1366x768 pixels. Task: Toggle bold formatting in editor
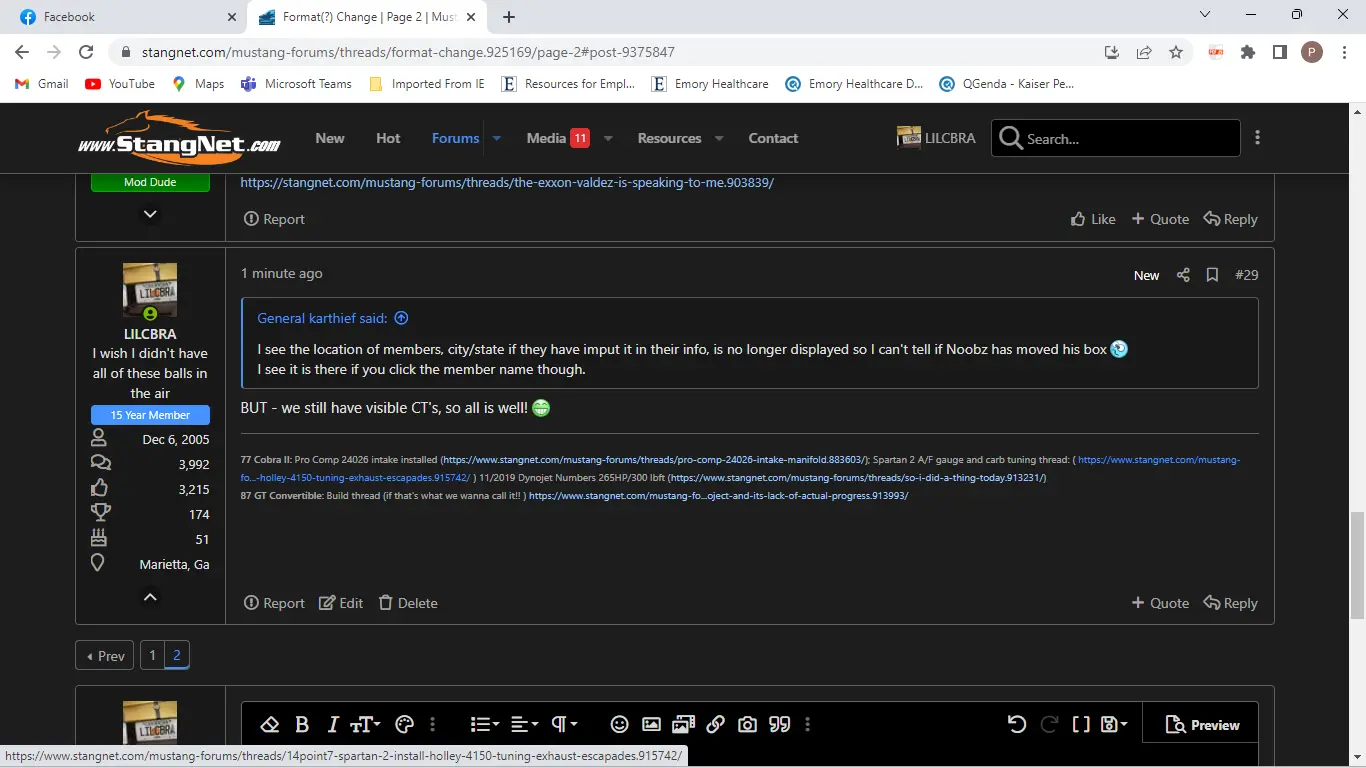[x=302, y=725]
